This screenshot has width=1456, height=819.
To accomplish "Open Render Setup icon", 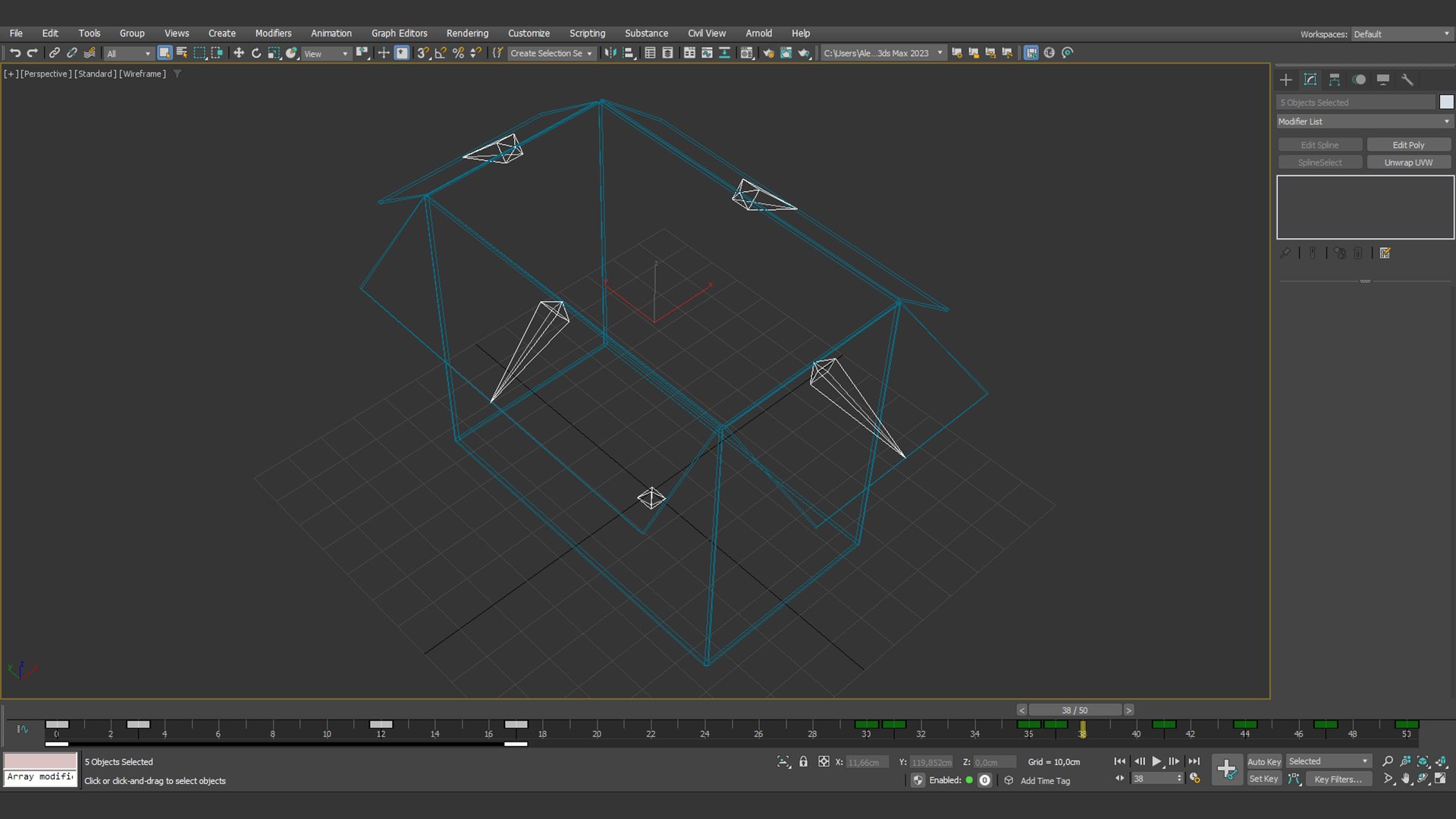I will (768, 53).
